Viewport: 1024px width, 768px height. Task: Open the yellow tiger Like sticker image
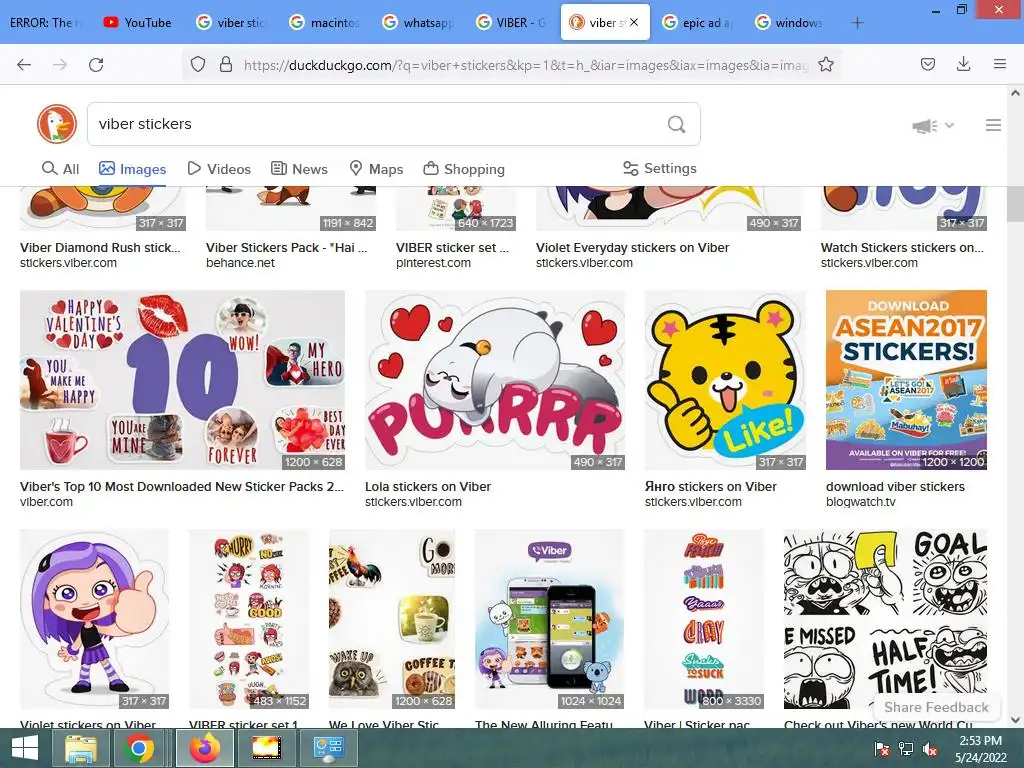pos(725,380)
